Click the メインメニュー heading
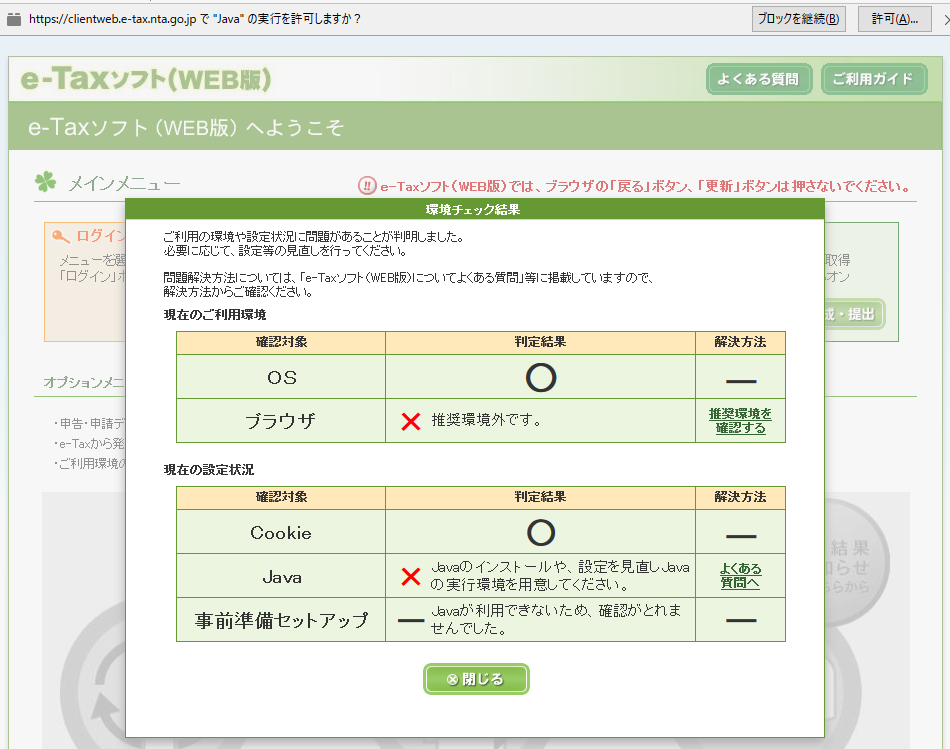950x749 pixels. [124, 183]
